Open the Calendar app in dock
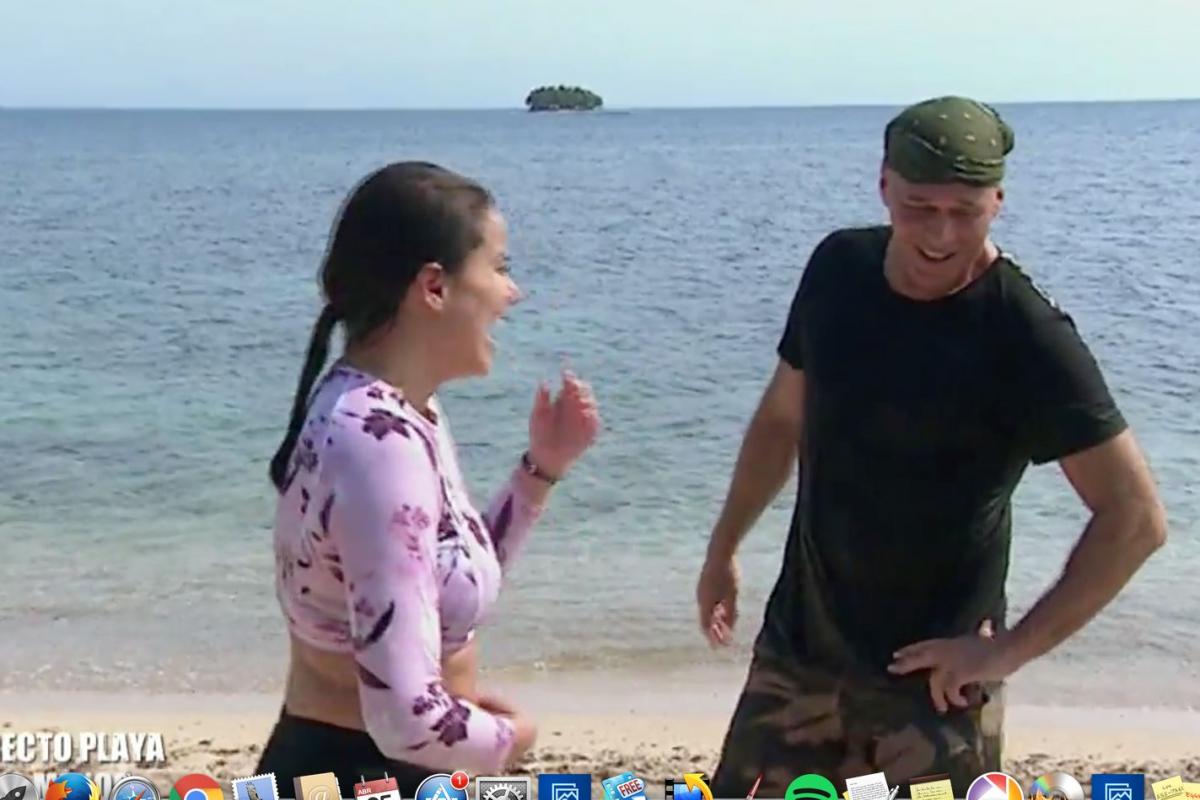The image size is (1200, 800). point(377,790)
